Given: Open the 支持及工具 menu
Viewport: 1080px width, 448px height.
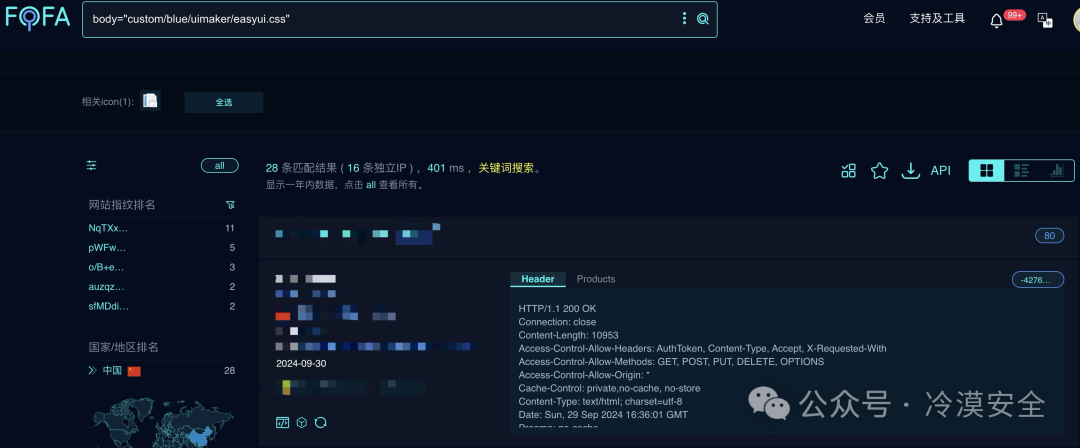Looking at the screenshot, I should [x=937, y=19].
